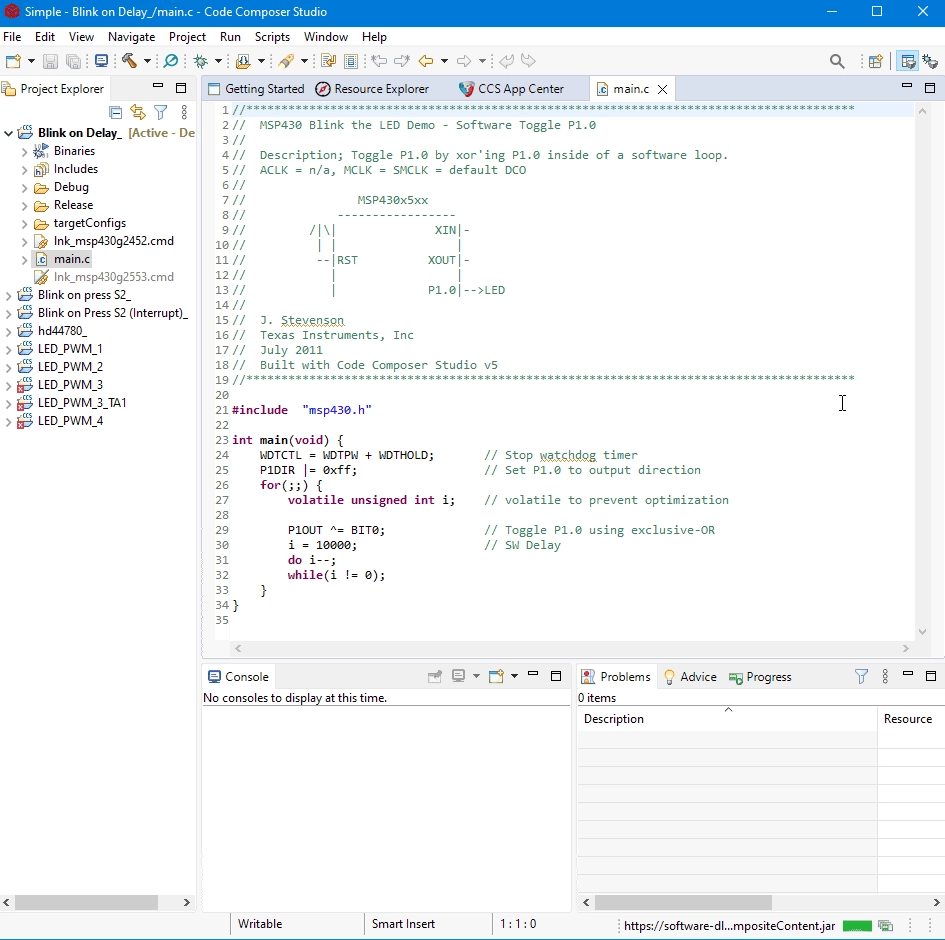945x940 pixels.
Task: Maximize the Project Explorer panel
Action: tap(181, 88)
